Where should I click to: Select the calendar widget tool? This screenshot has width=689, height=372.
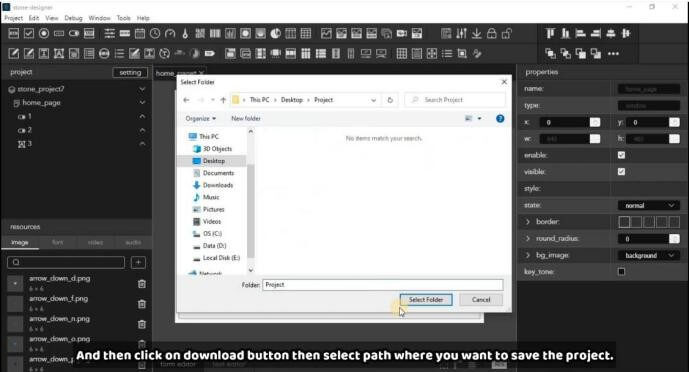point(140,33)
